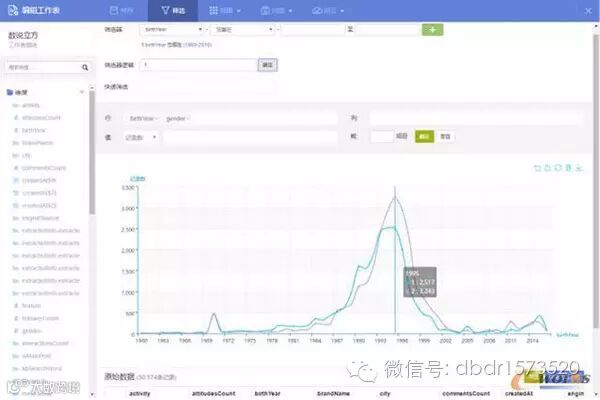Click the filter range start input
The width and height of the screenshot is (600, 400).
pos(312,29)
